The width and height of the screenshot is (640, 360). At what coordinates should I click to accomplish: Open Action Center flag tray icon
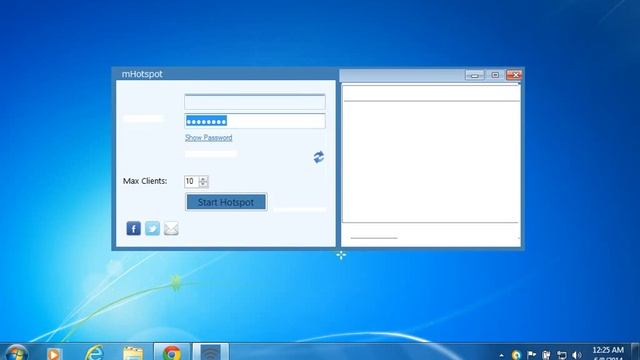click(531, 355)
